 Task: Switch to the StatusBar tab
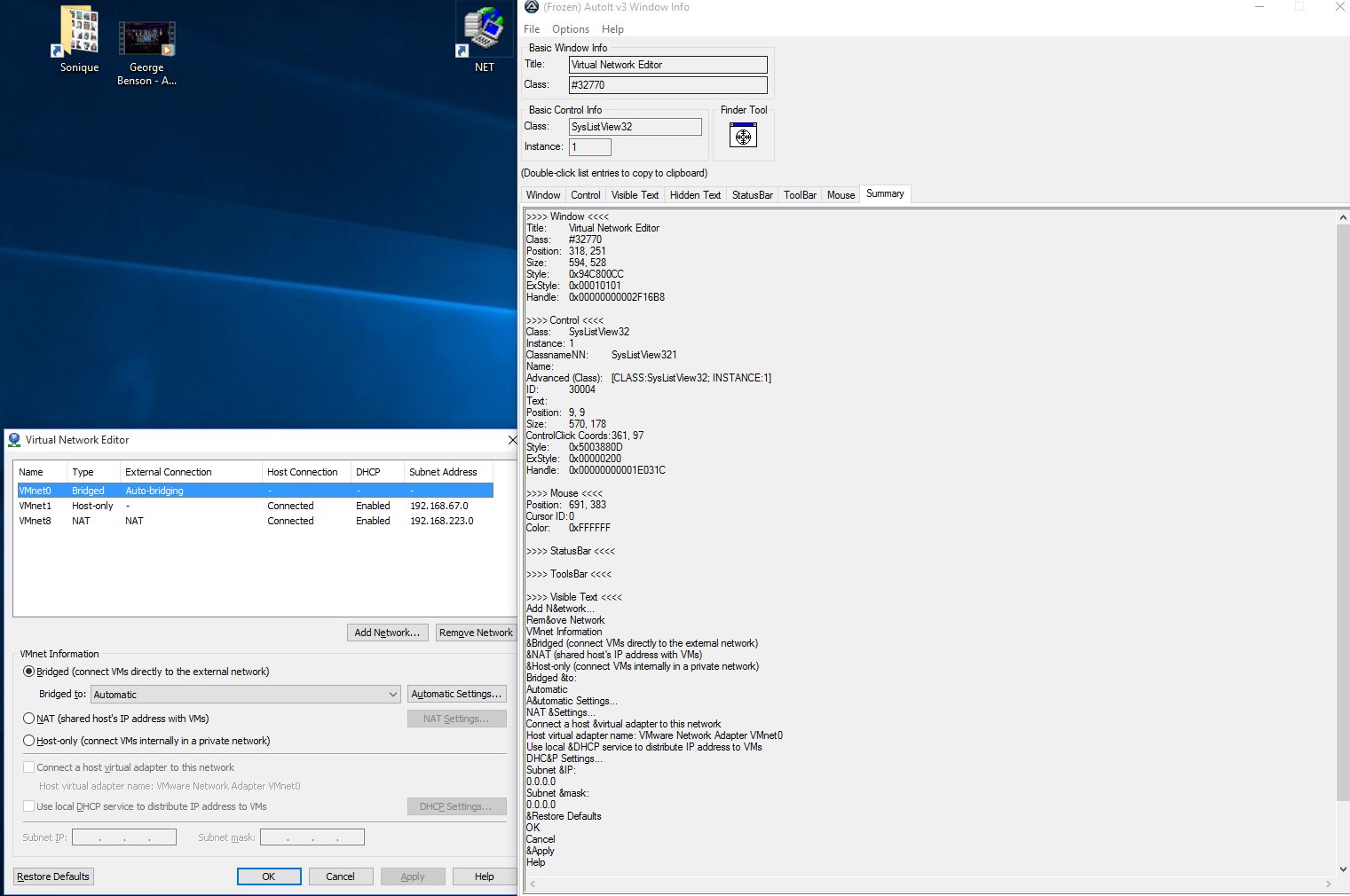tap(753, 195)
